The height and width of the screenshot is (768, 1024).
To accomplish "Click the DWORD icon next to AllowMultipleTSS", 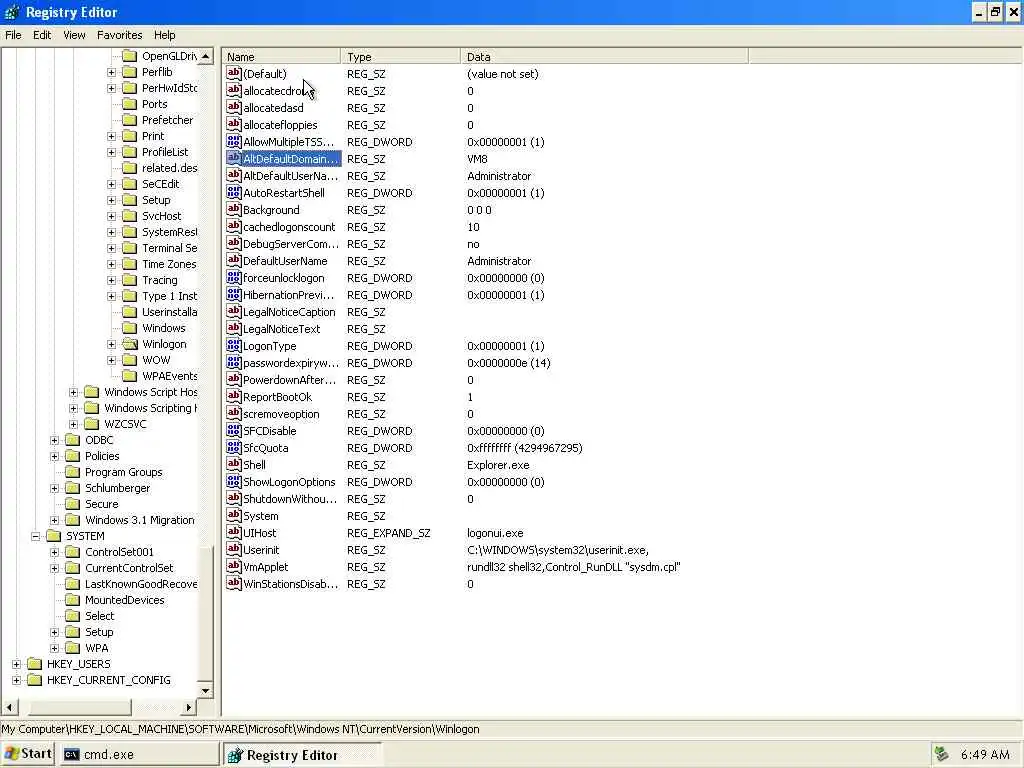I will pos(234,141).
